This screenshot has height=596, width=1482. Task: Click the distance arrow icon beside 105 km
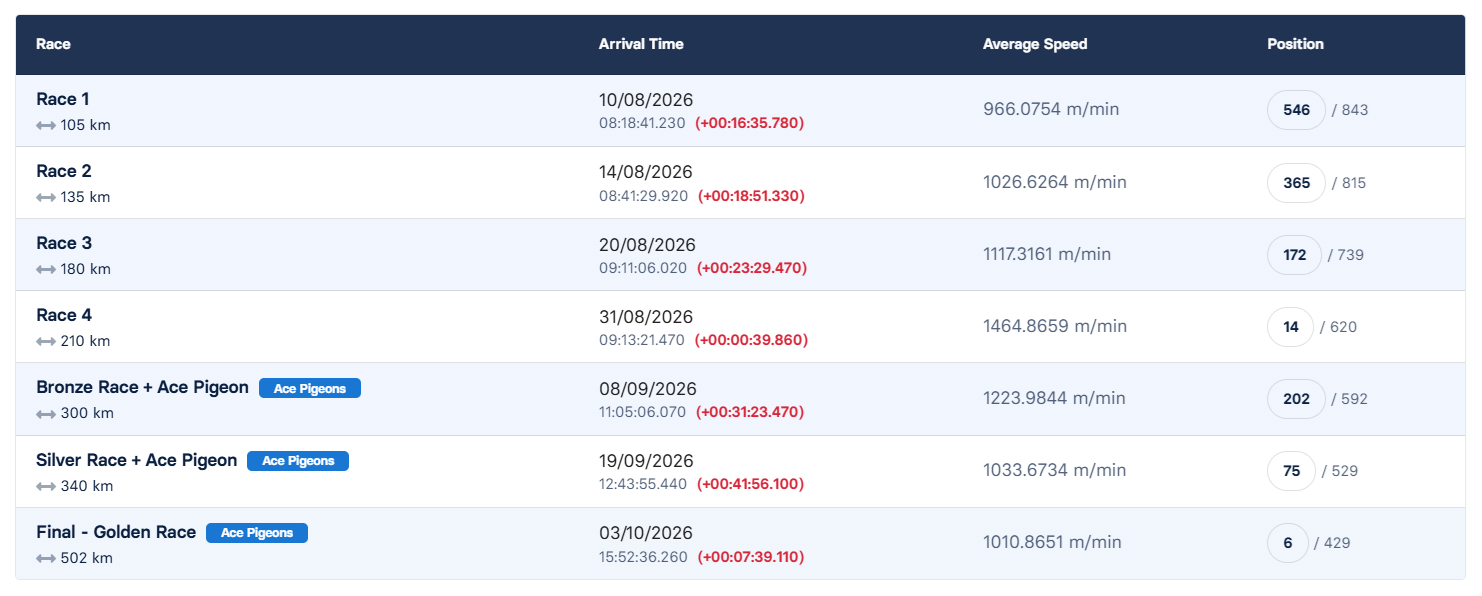(x=46, y=126)
